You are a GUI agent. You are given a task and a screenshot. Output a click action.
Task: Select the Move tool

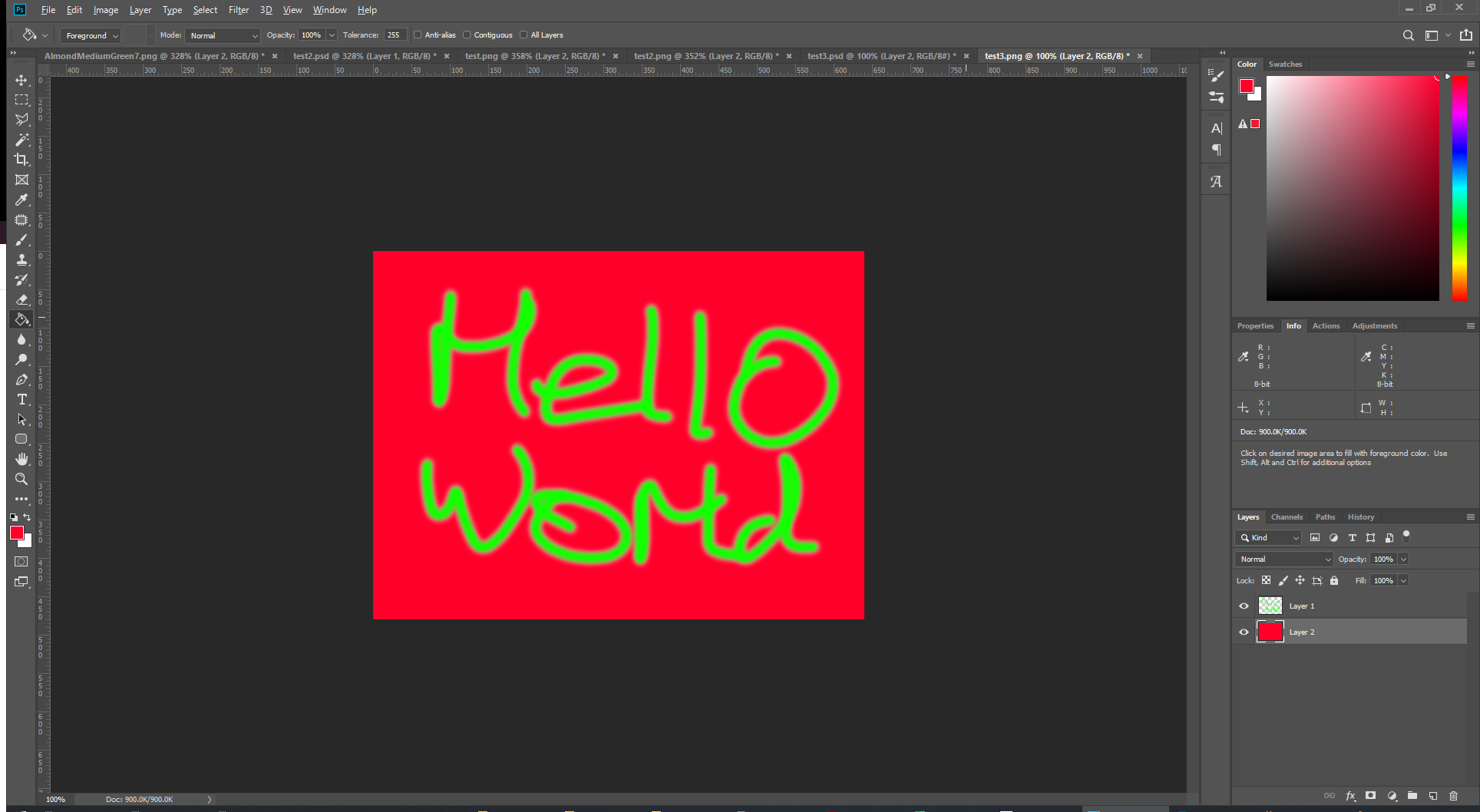pos(21,80)
